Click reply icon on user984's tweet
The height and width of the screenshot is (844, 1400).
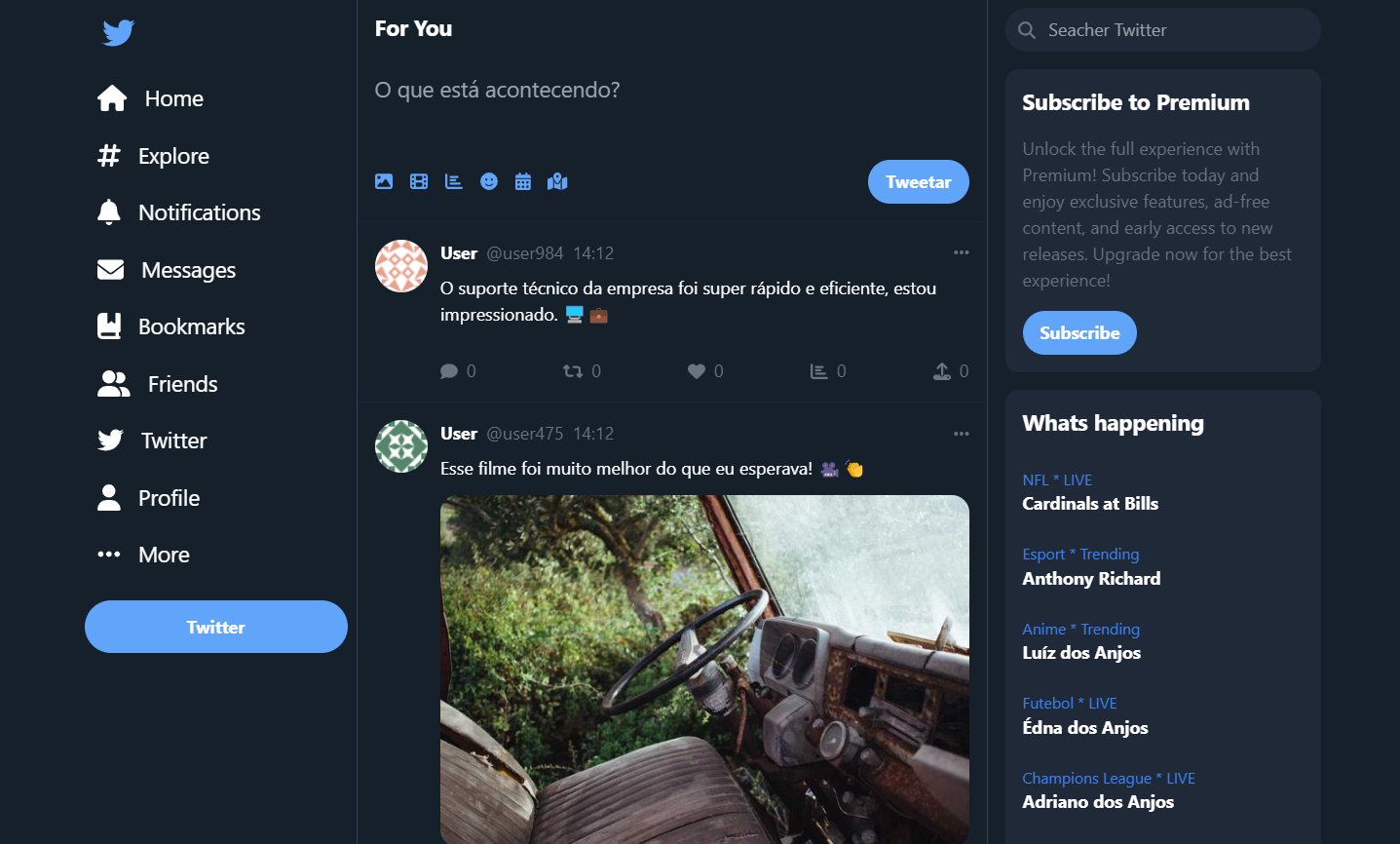tap(449, 371)
